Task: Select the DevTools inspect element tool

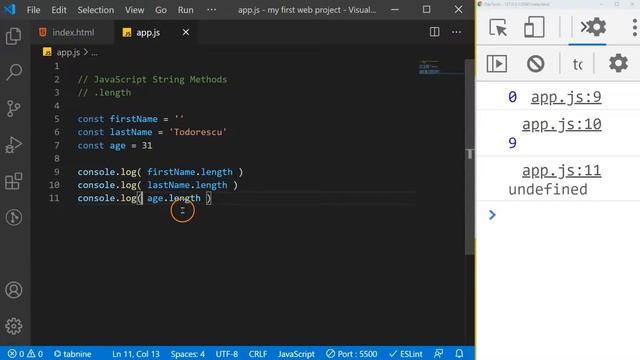Action: [498, 27]
